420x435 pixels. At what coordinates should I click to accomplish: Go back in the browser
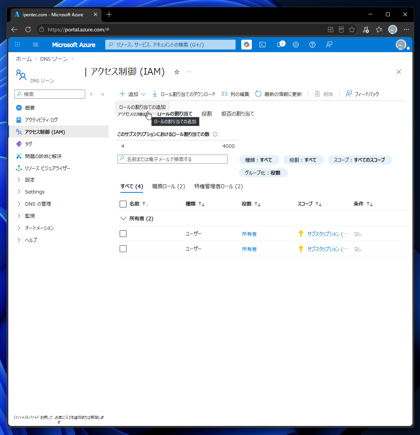(14, 30)
